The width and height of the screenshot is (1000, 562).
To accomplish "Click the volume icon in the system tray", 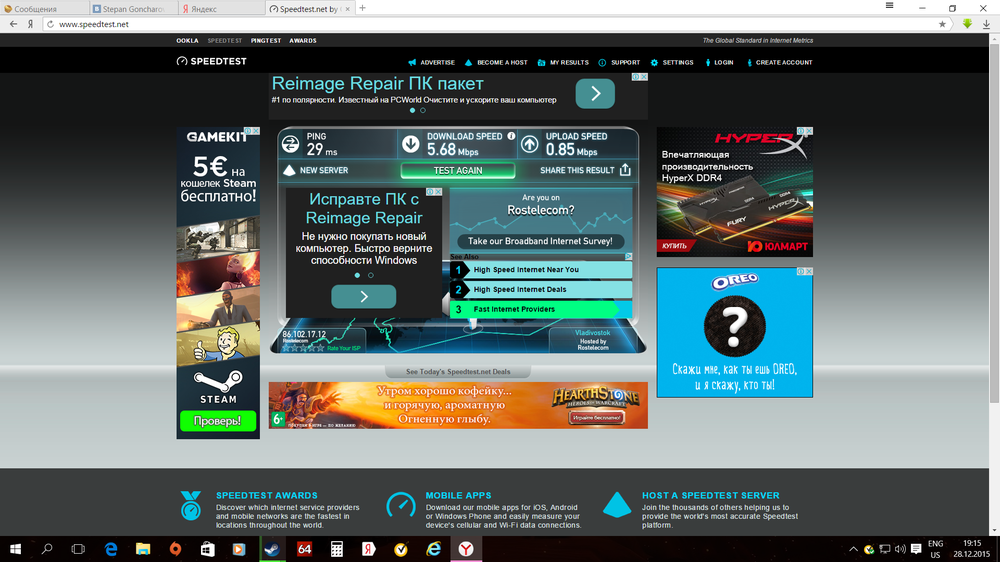I will point(900,549).
